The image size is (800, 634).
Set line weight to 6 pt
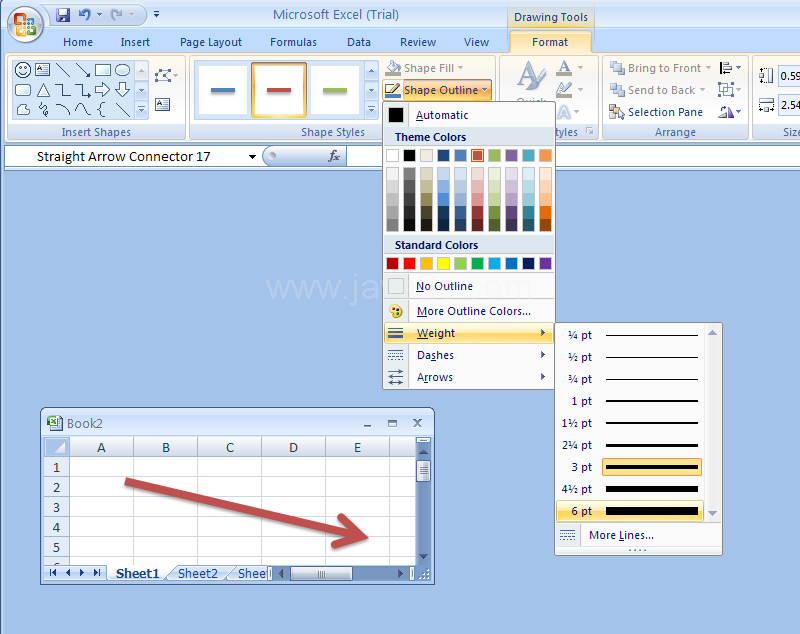(631, 511)
